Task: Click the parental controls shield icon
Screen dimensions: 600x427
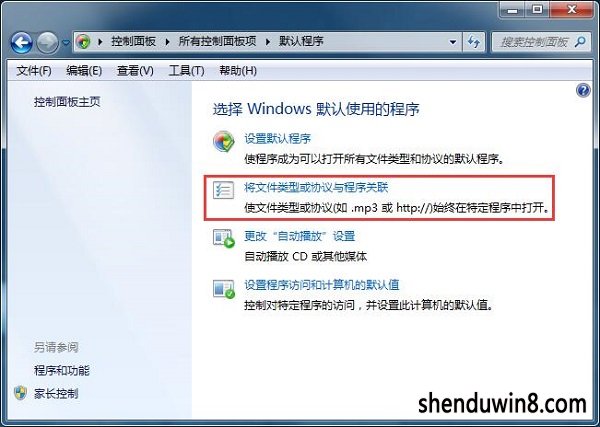Action: click(x=20, y=393)
